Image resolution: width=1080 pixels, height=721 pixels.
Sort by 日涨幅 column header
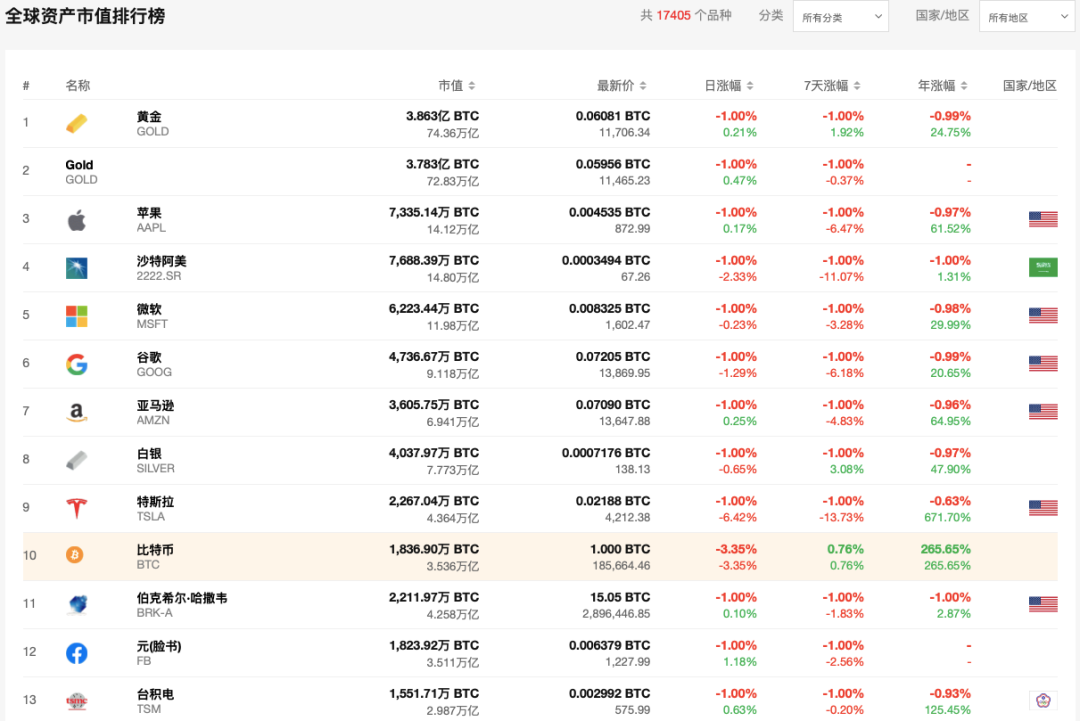click(x=729, y=86)
